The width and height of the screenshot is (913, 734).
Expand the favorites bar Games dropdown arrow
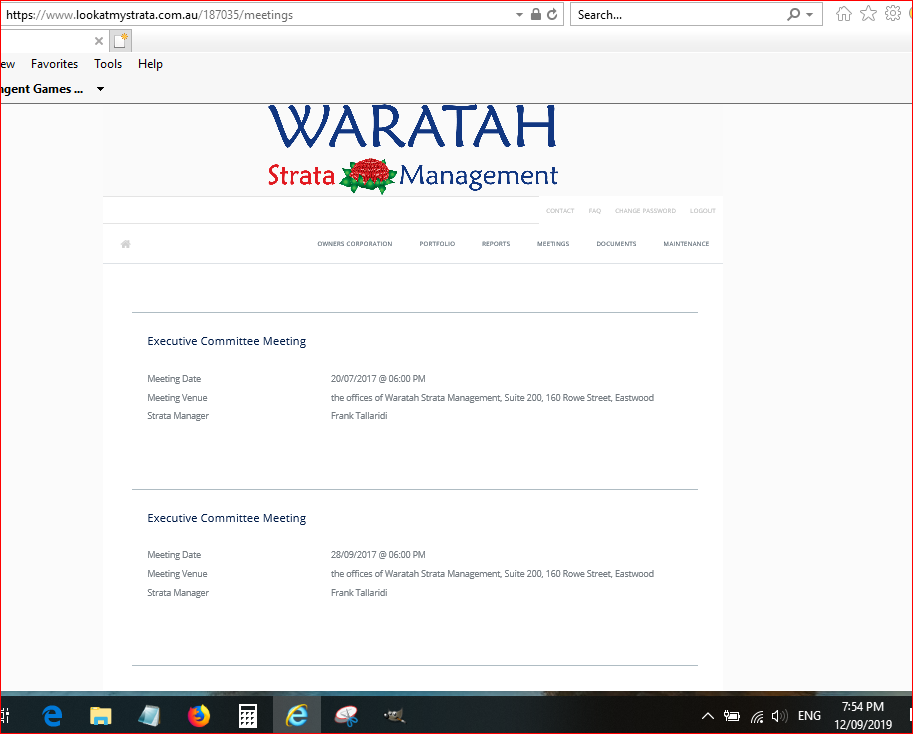[100, 89]
